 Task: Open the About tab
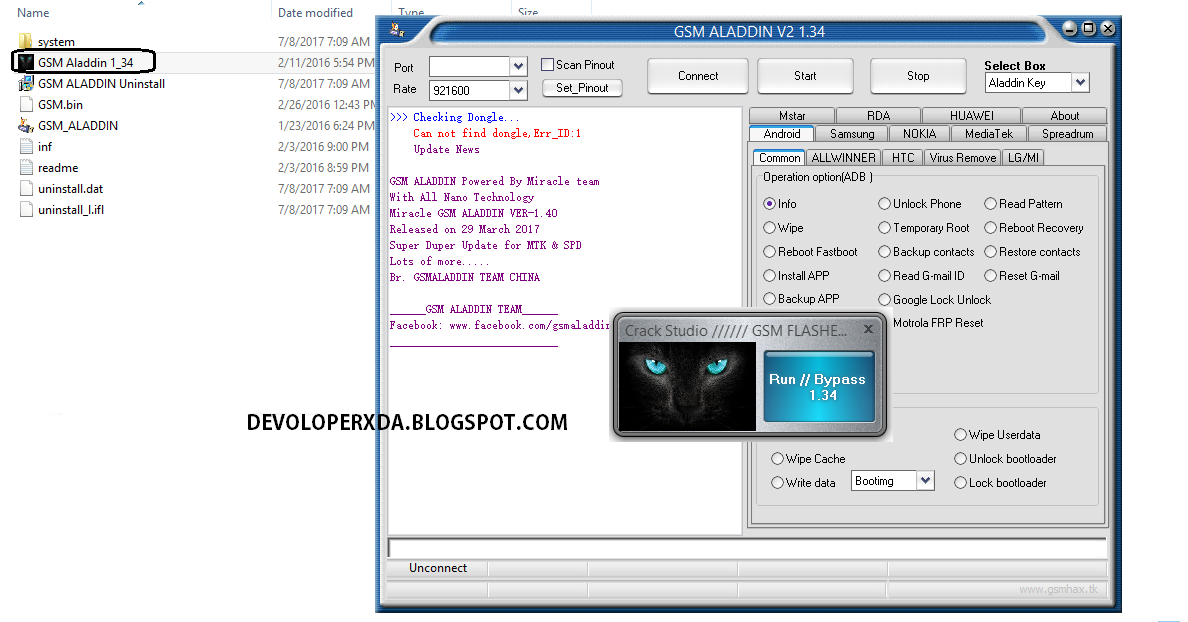click(x=1065, y=116)
